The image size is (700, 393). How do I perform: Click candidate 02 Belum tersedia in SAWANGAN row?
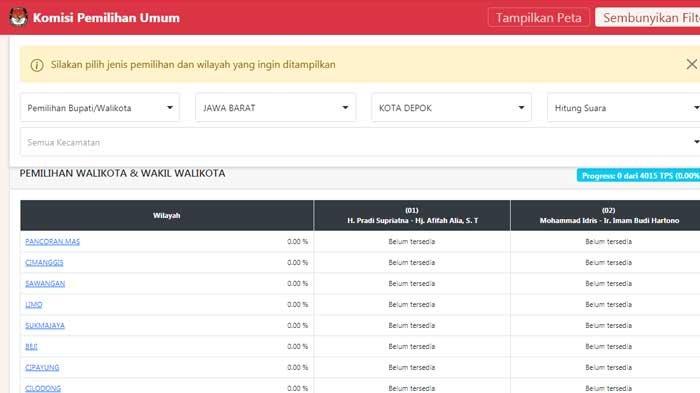608,284
